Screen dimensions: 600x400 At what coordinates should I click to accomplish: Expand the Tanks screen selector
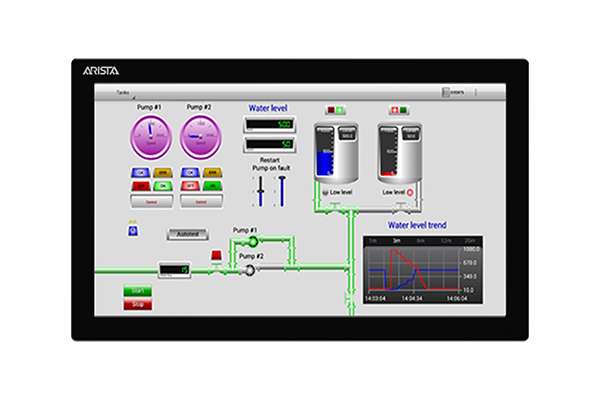point(123,92)
